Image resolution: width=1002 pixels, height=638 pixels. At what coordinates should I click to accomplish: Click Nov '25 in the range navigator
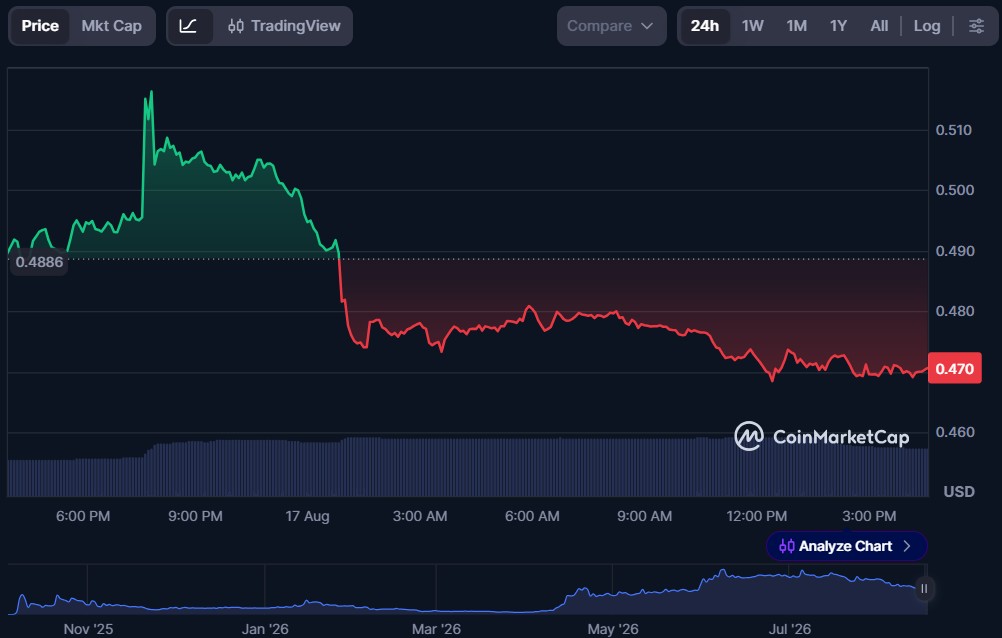88,629
